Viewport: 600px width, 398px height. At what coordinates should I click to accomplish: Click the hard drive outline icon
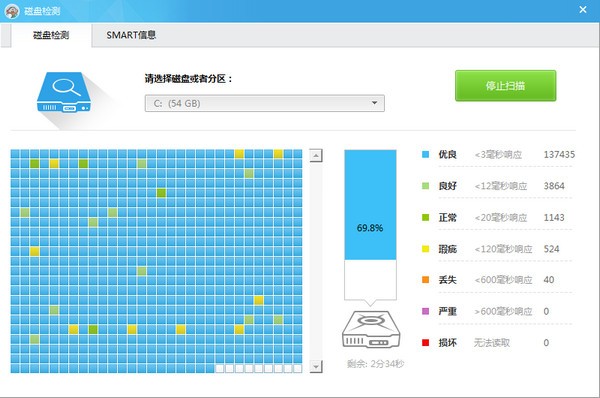pyautogui.click(x=370, y=329)
